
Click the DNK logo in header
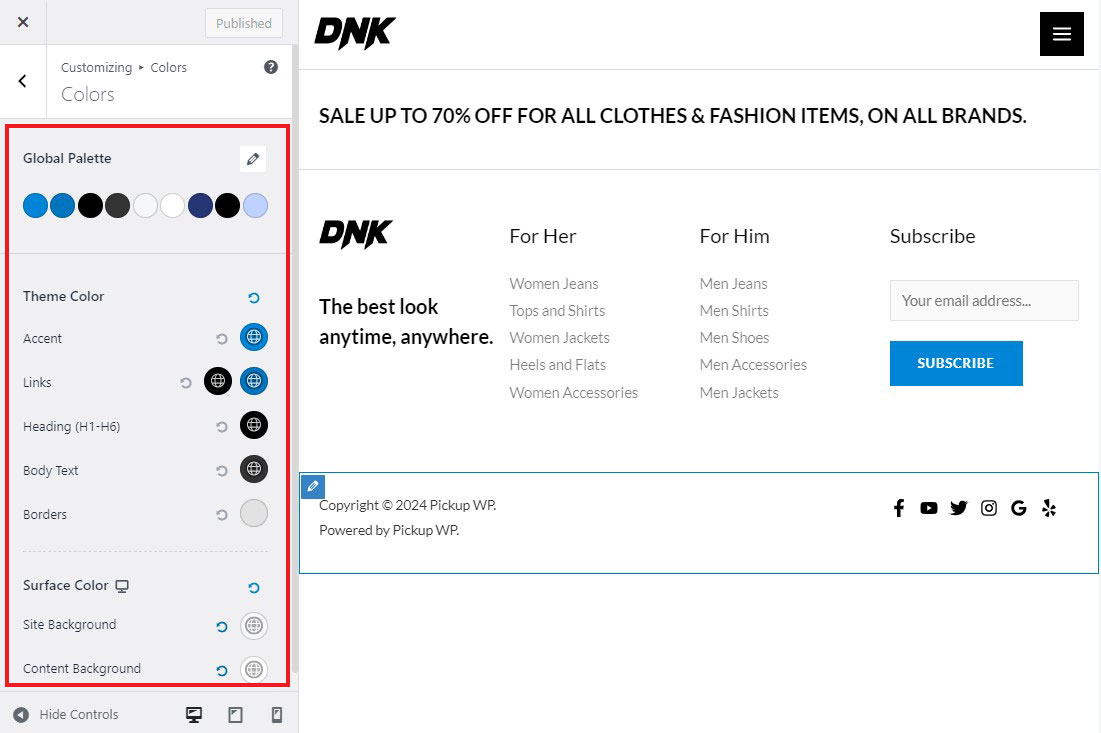355,33
